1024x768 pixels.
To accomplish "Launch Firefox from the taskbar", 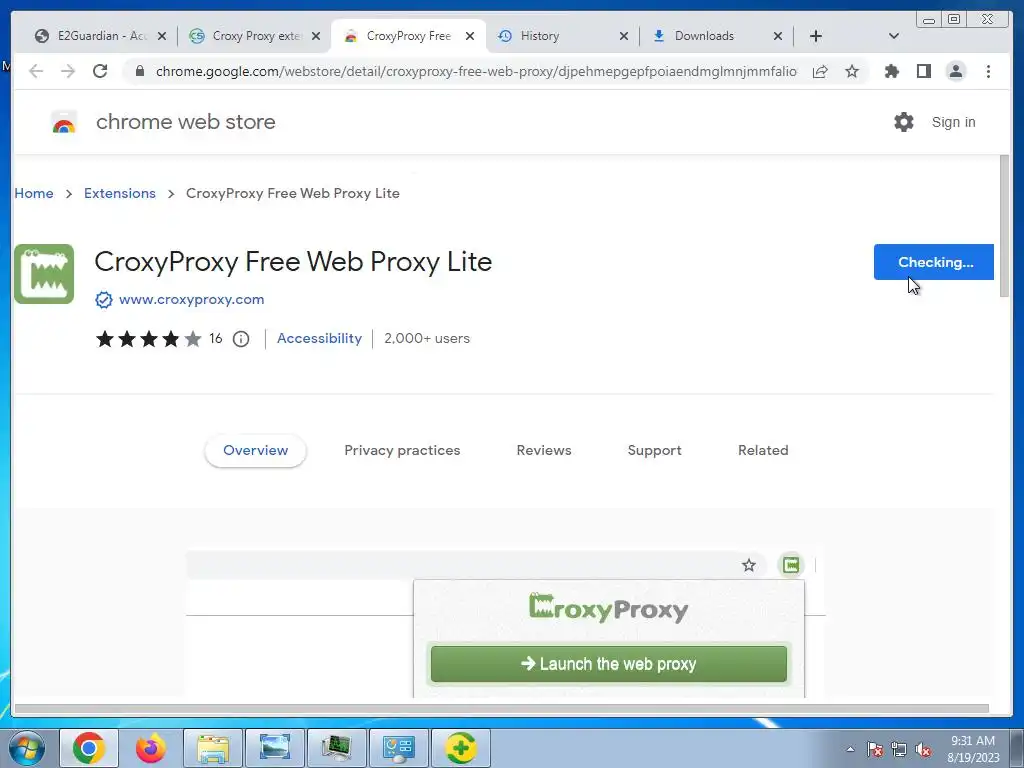I will click(151, 748).
